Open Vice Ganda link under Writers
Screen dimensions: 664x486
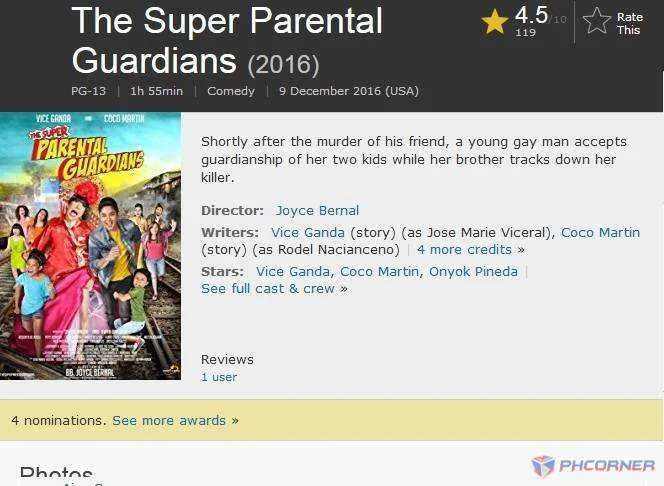(x=308, y=232)
